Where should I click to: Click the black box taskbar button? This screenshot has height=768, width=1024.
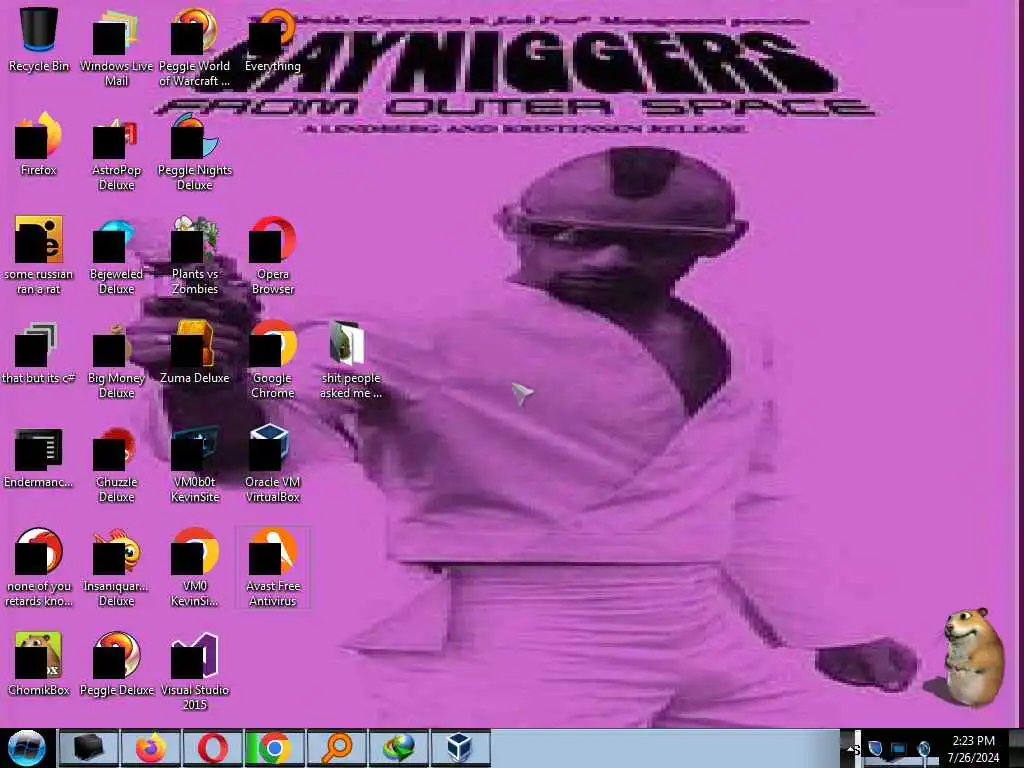88,748
